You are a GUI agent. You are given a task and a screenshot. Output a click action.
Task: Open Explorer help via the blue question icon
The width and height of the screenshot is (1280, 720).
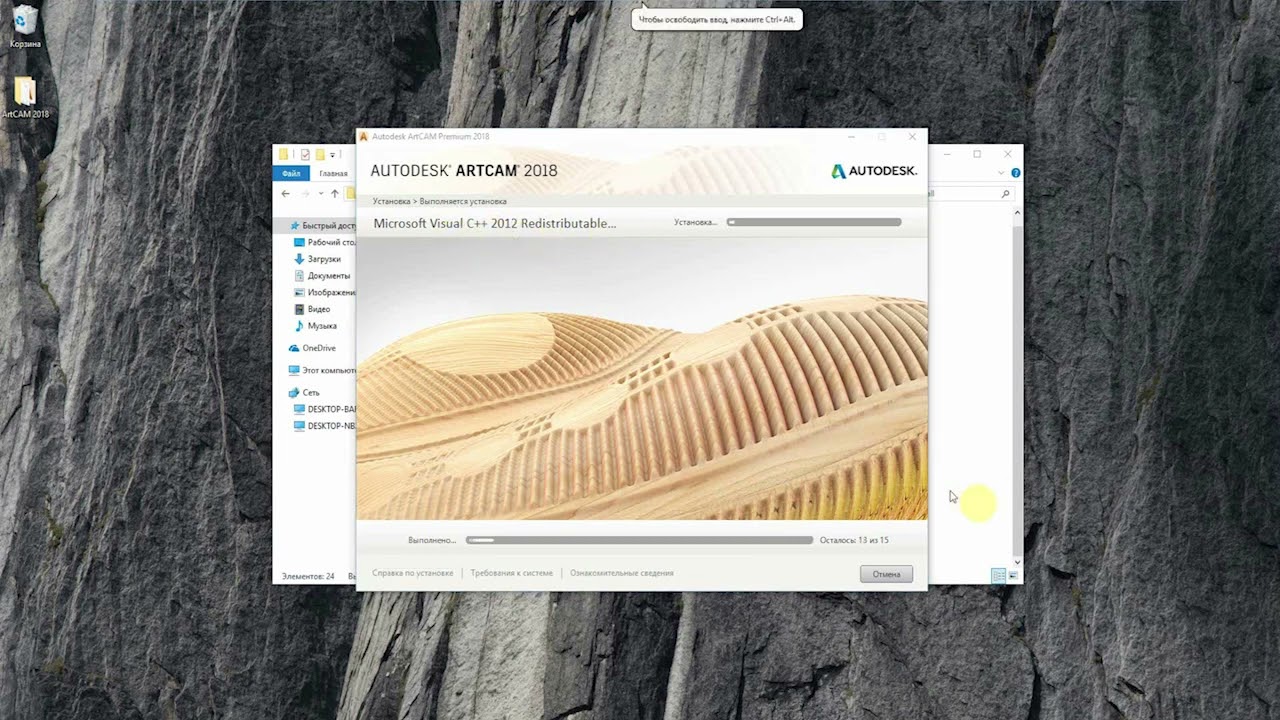[x=1016, y=173]
